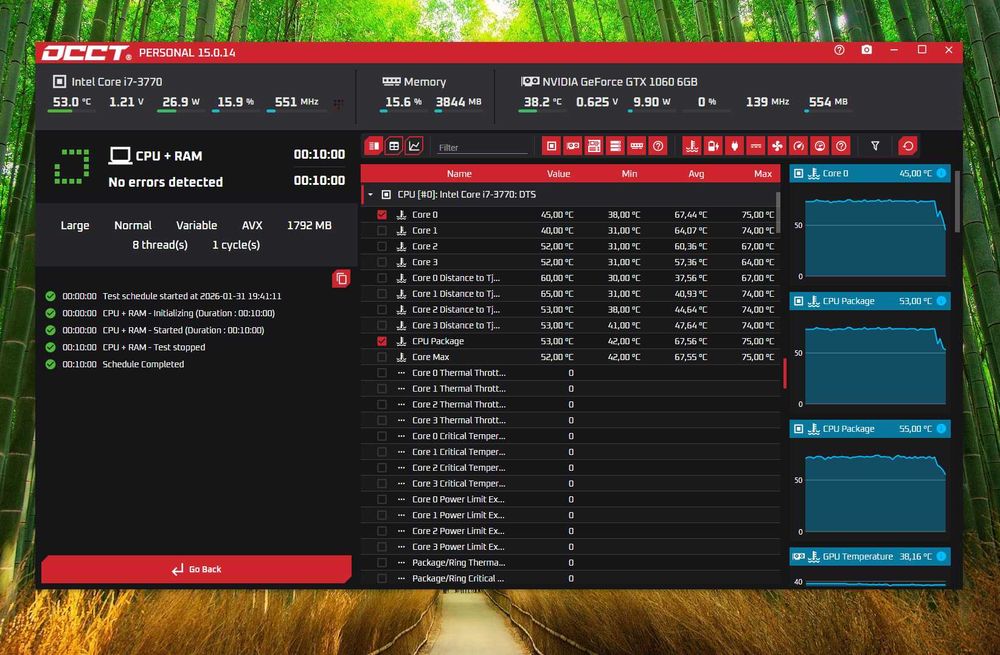Click the 'Schedule Completed' log entry
Image resolution: width=1000 pixels, height=655 pixels.
[x=143, y=364]
